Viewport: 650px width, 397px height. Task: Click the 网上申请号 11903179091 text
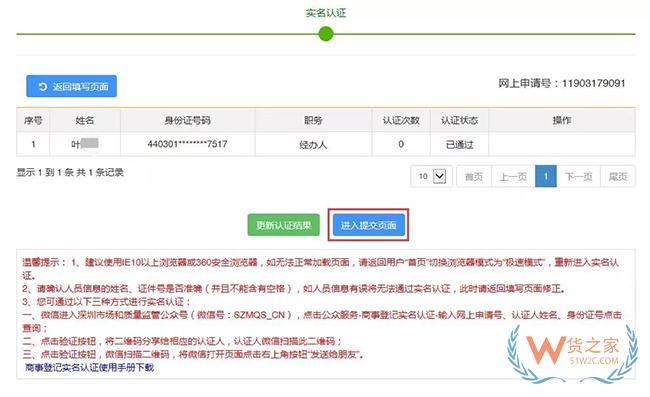pyautogui.click(x=562, y=83)
